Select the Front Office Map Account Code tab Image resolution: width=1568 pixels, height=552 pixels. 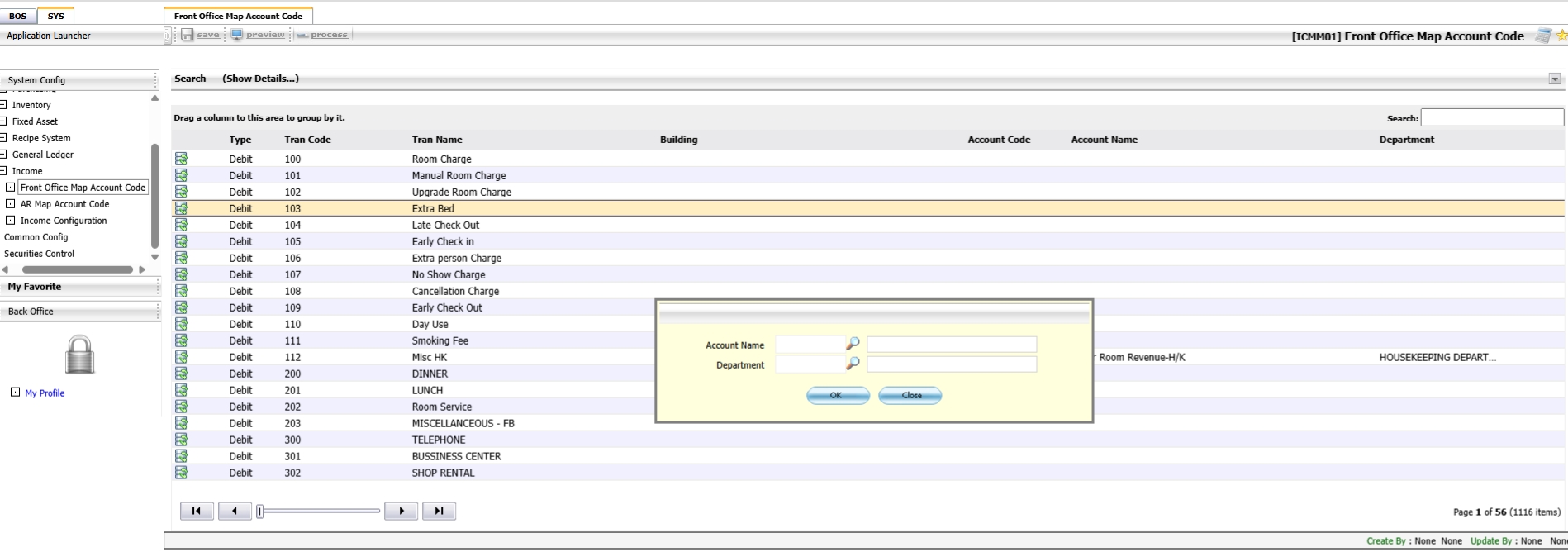click(238, 16)
